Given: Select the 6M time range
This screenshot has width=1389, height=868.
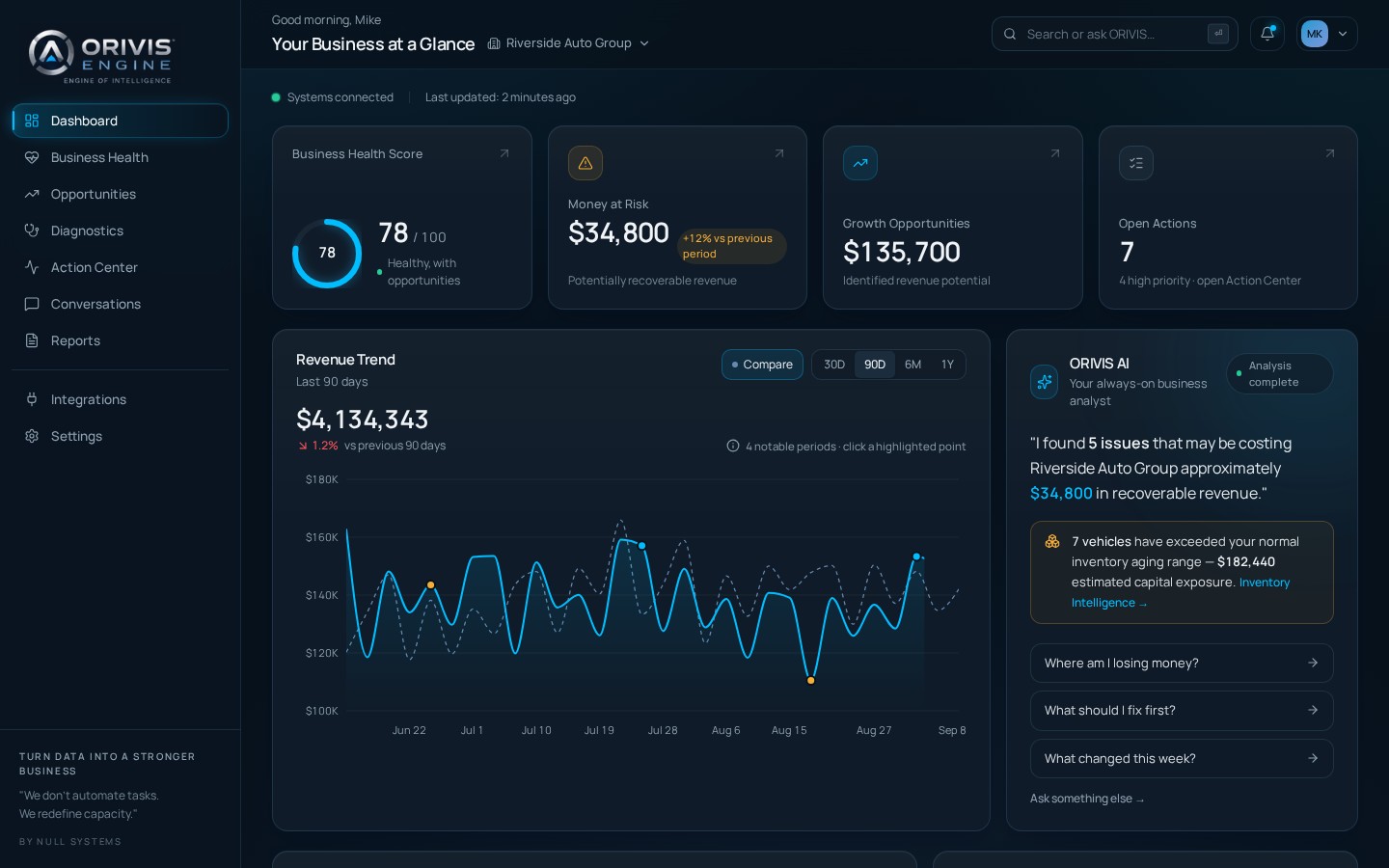Looking at the screenshot, I should (913, 365).
